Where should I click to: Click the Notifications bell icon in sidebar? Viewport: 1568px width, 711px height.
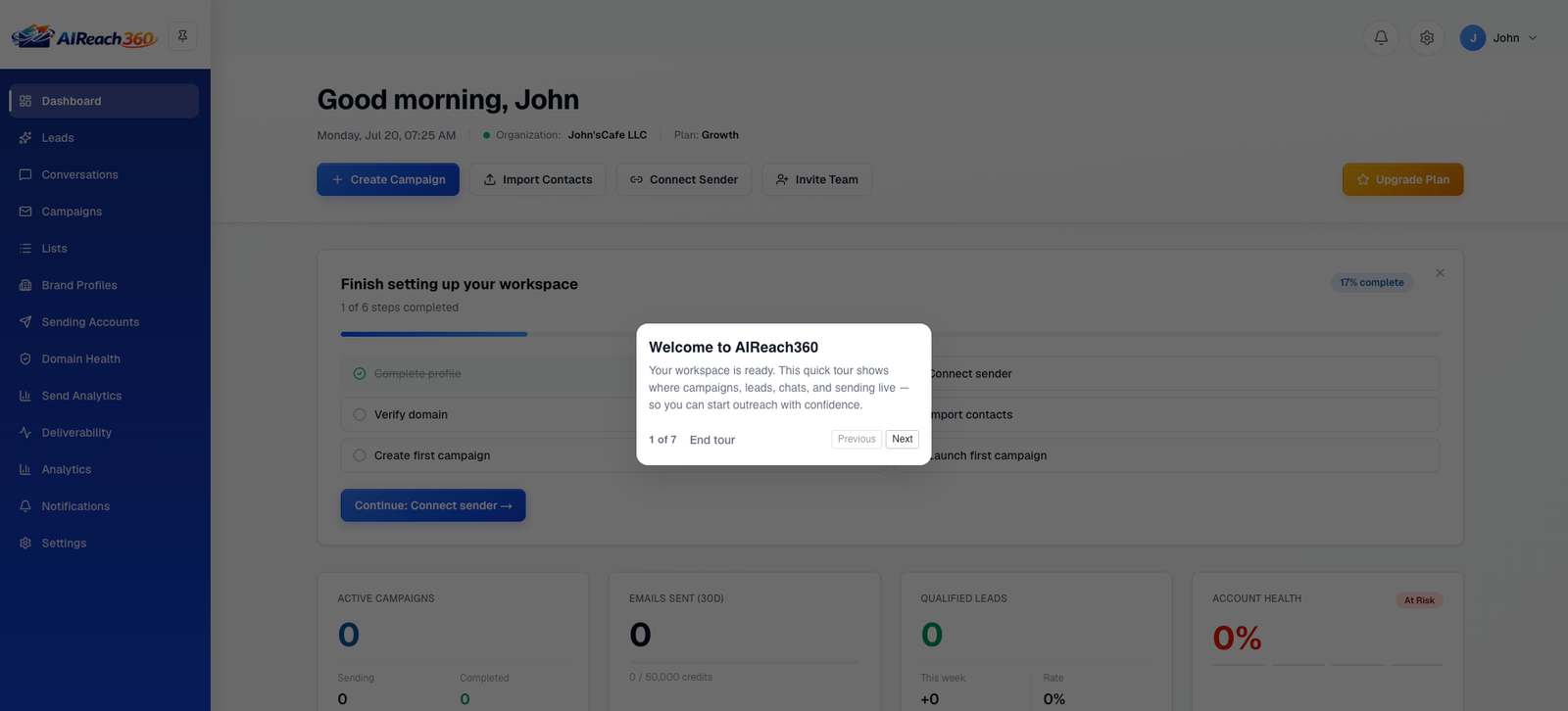click(x=25, y=506)
